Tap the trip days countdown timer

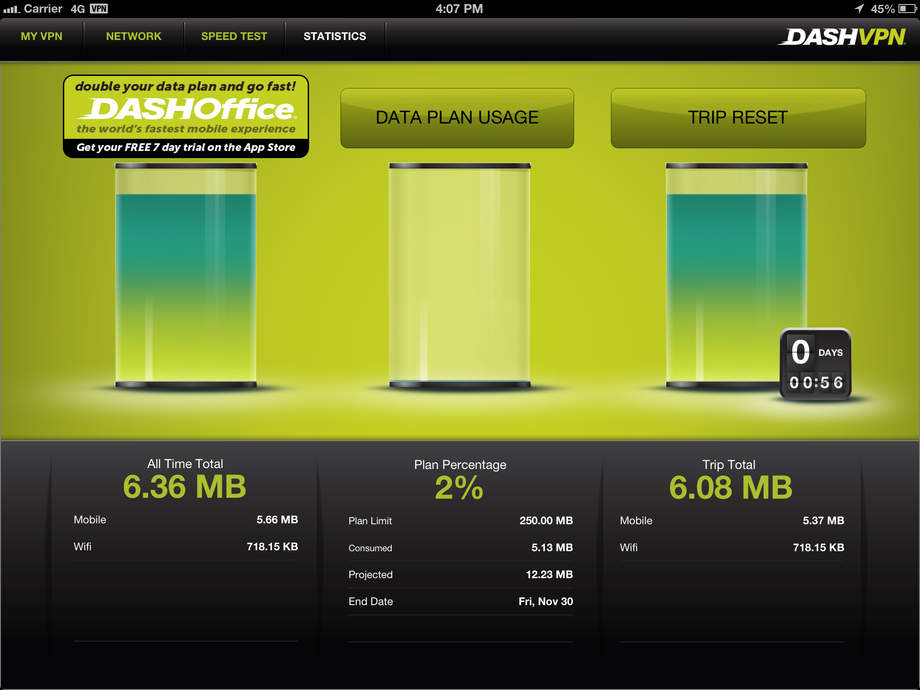click(x=816, y=364)
